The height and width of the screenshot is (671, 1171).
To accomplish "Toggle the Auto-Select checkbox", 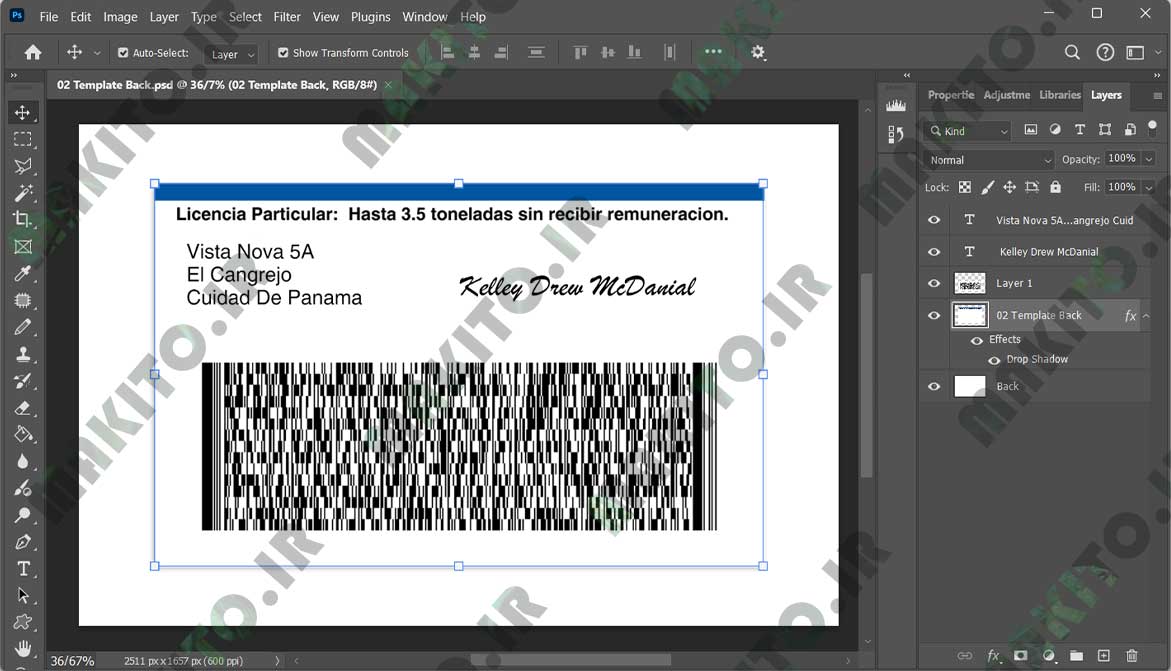I will click(123, 53).
